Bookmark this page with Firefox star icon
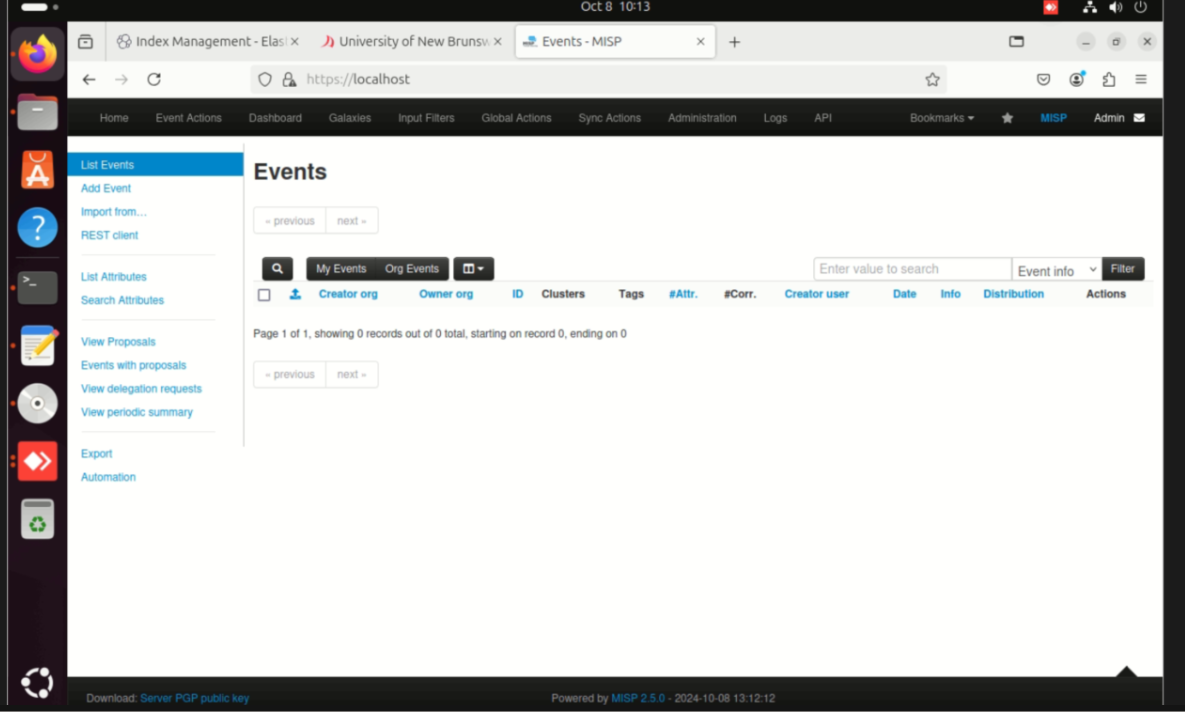 tap(932, 80)
